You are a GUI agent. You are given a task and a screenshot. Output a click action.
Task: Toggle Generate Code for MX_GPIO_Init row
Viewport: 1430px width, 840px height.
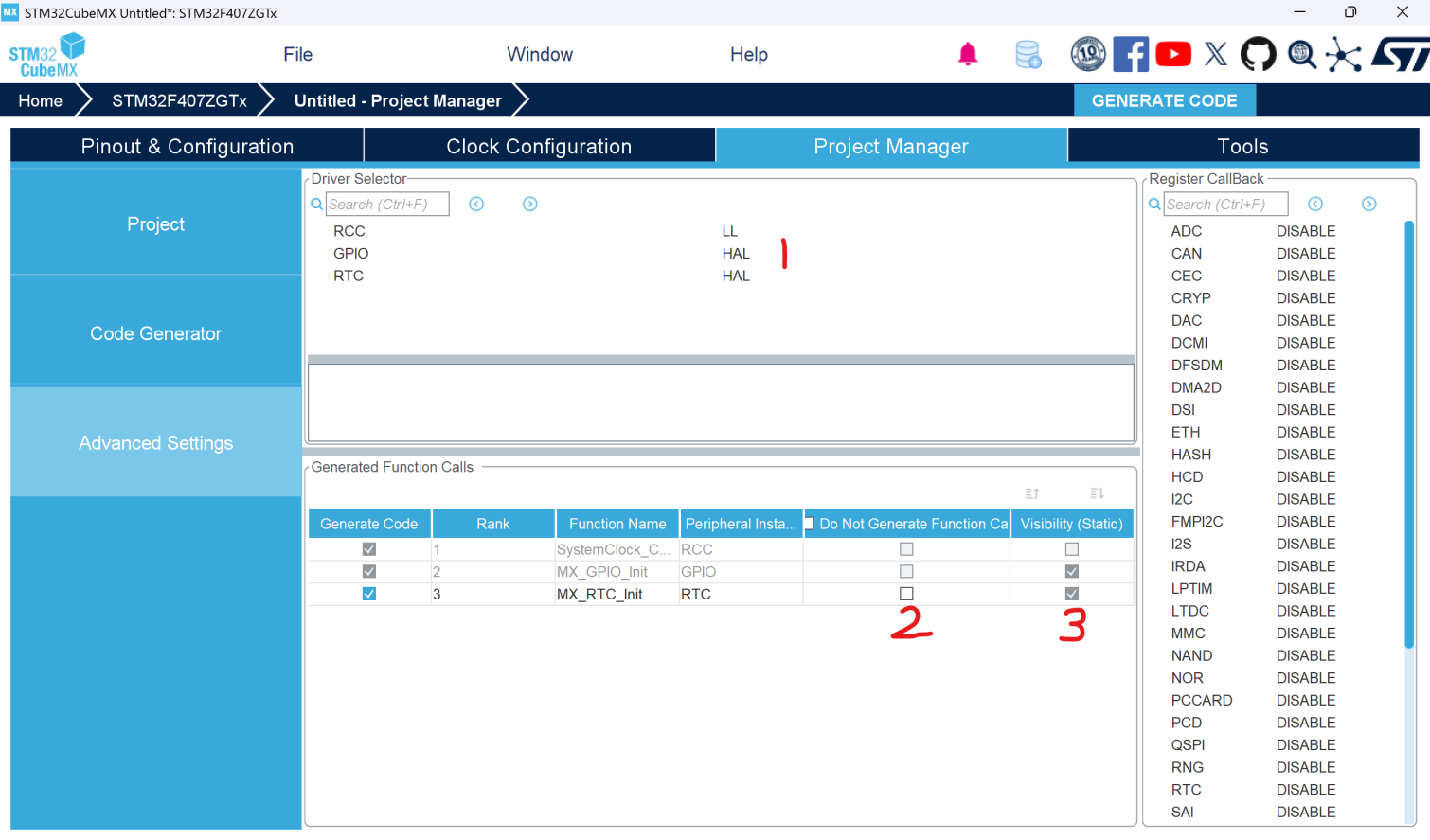click(369, 572)
